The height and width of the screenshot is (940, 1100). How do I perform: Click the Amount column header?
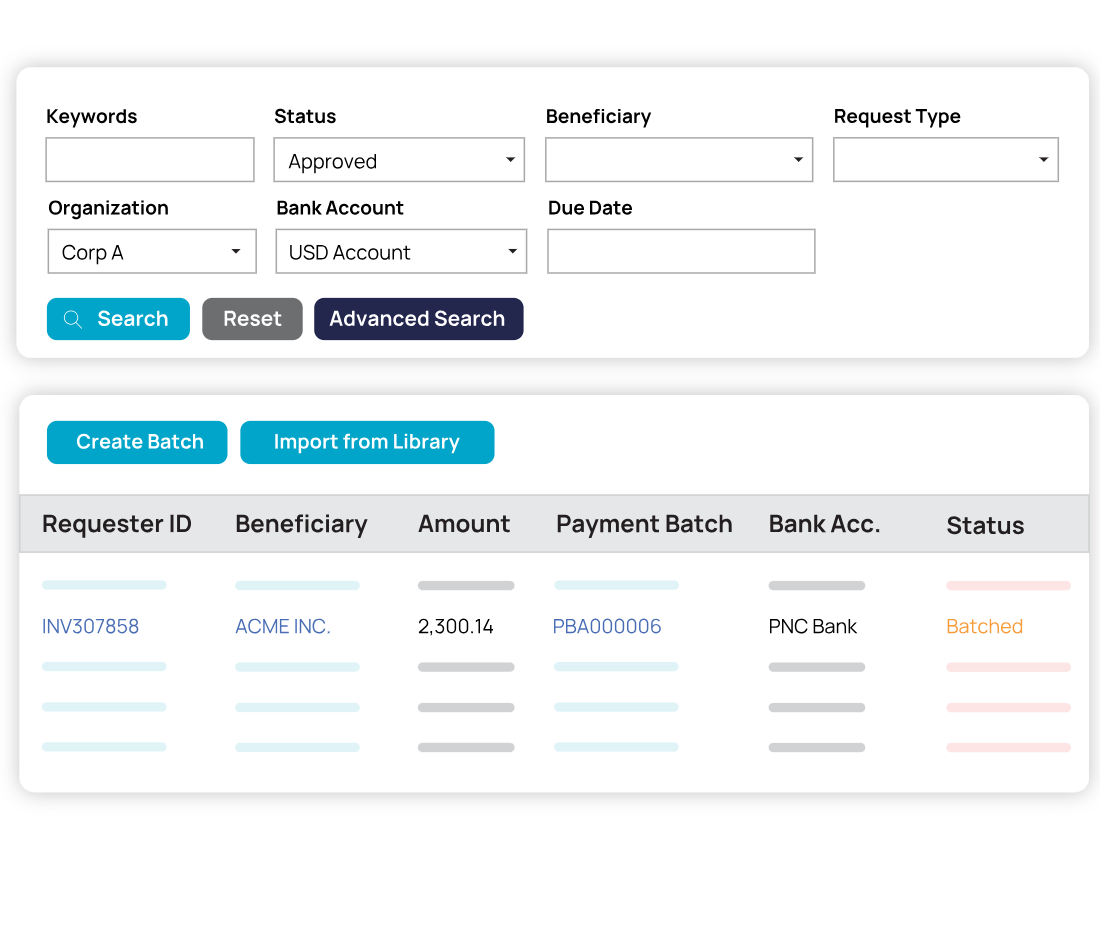click(x=464, y=523)
